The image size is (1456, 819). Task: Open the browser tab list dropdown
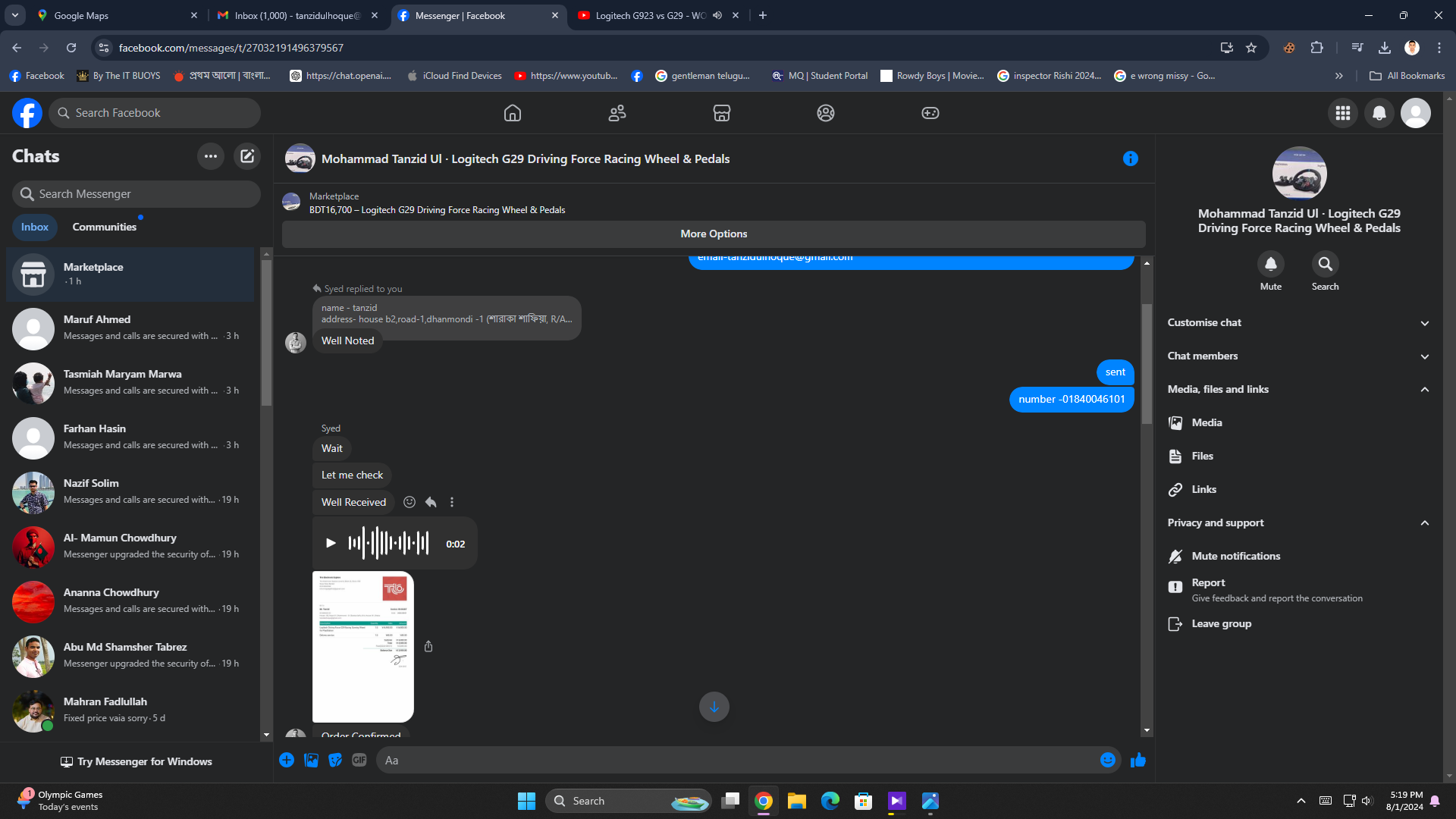click(15, 15)
